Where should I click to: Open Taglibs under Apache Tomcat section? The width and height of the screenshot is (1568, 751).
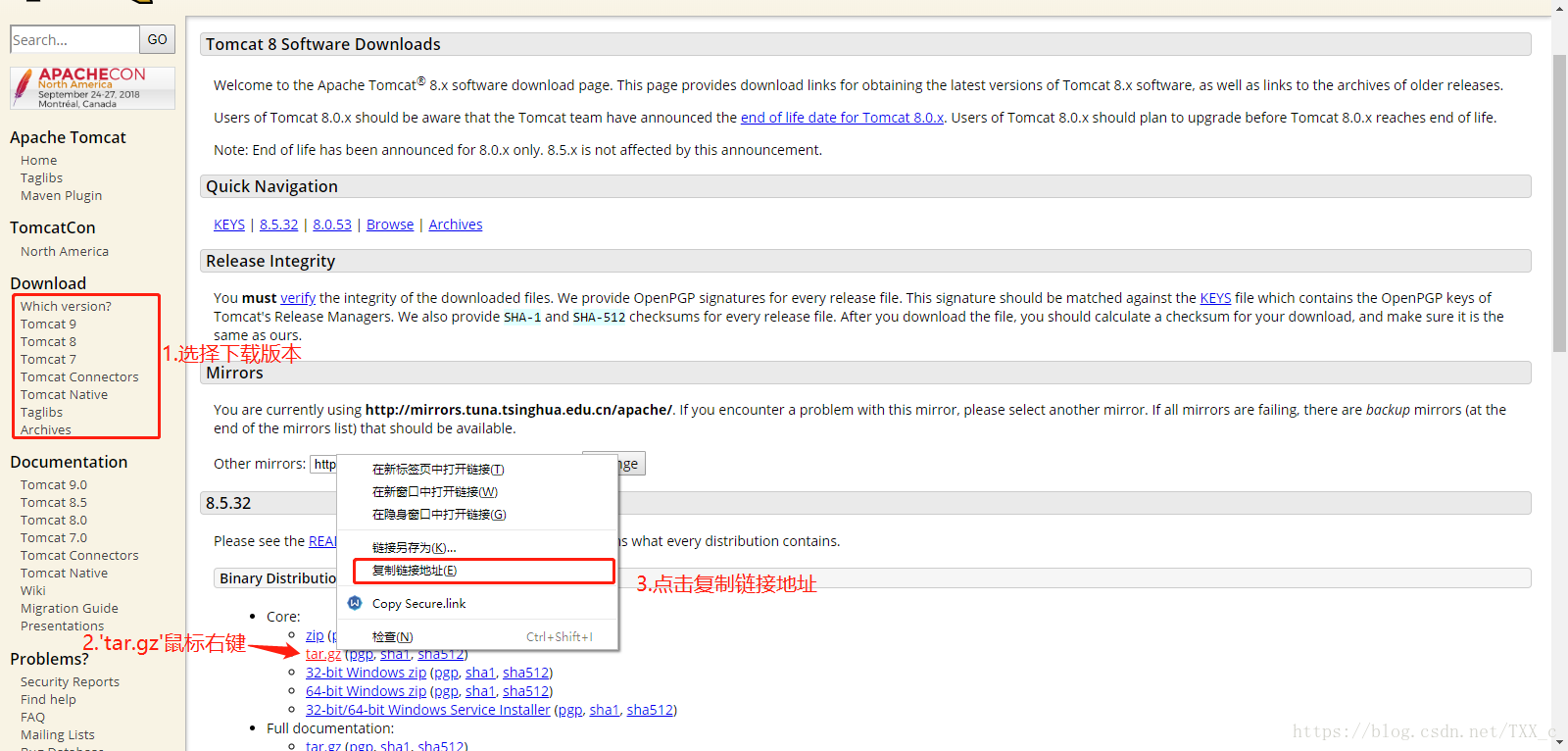[x=41, y=178]
